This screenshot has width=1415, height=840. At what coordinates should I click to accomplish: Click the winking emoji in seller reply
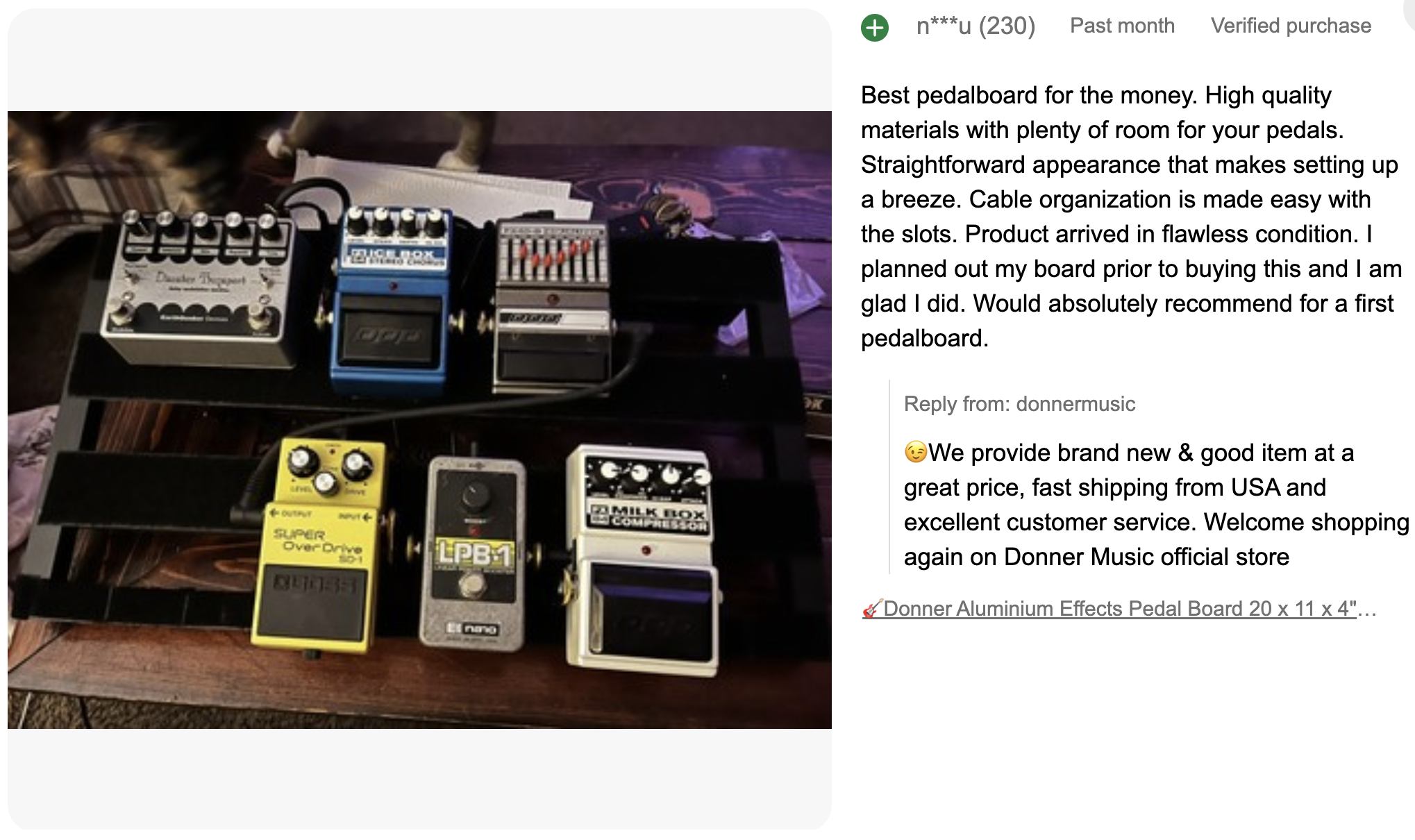[916, 453]
